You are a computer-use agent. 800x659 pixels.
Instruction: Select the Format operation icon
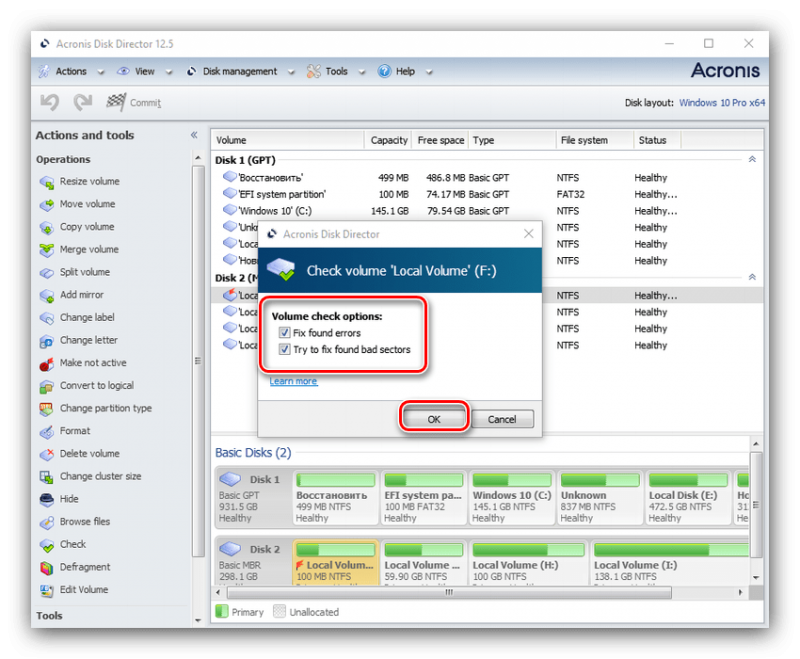point(46,432)
